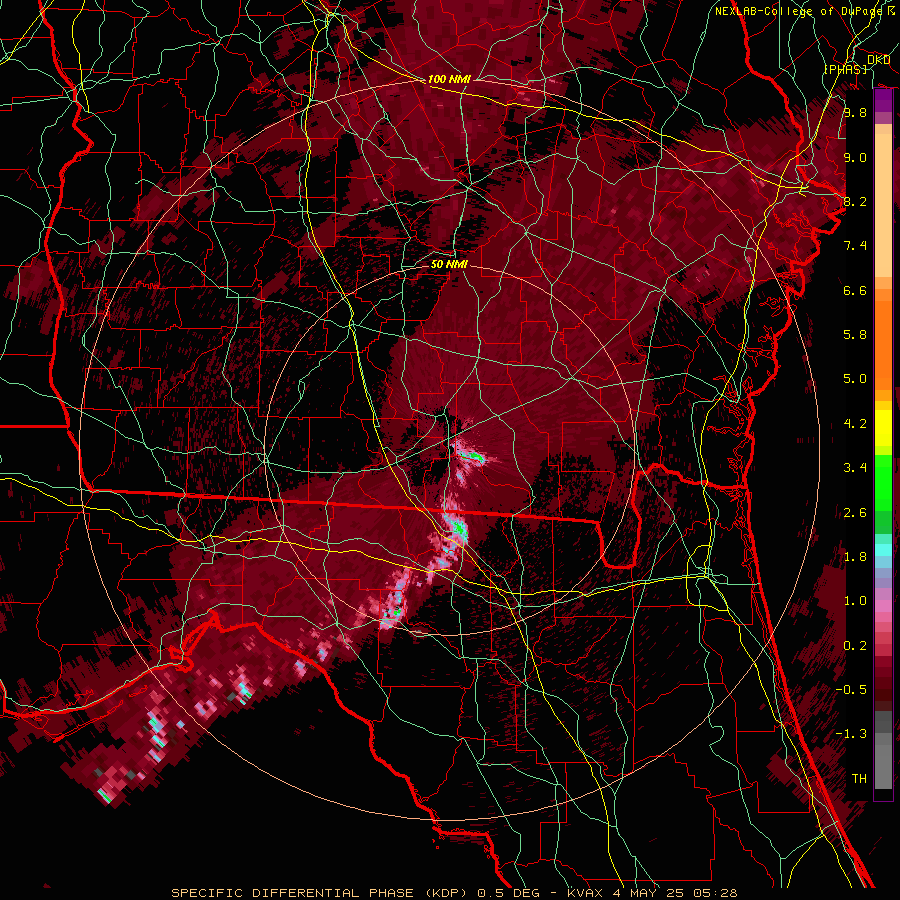Click the 'TH' threshold label on the legend
Viewport: 900px width, 900px height.
coord(859,779)
